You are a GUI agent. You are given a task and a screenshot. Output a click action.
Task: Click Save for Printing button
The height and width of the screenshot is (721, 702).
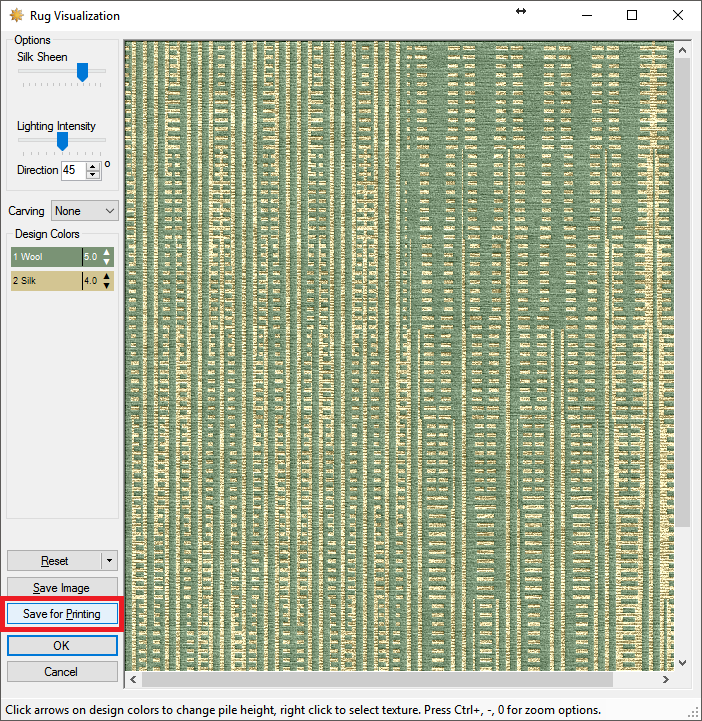[62, 614]
